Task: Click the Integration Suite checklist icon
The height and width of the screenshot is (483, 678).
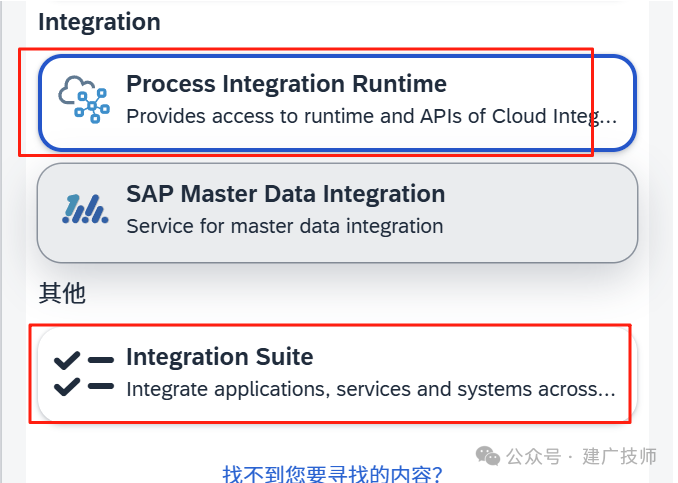Action: pyautogui.click(x=83, y=373)
